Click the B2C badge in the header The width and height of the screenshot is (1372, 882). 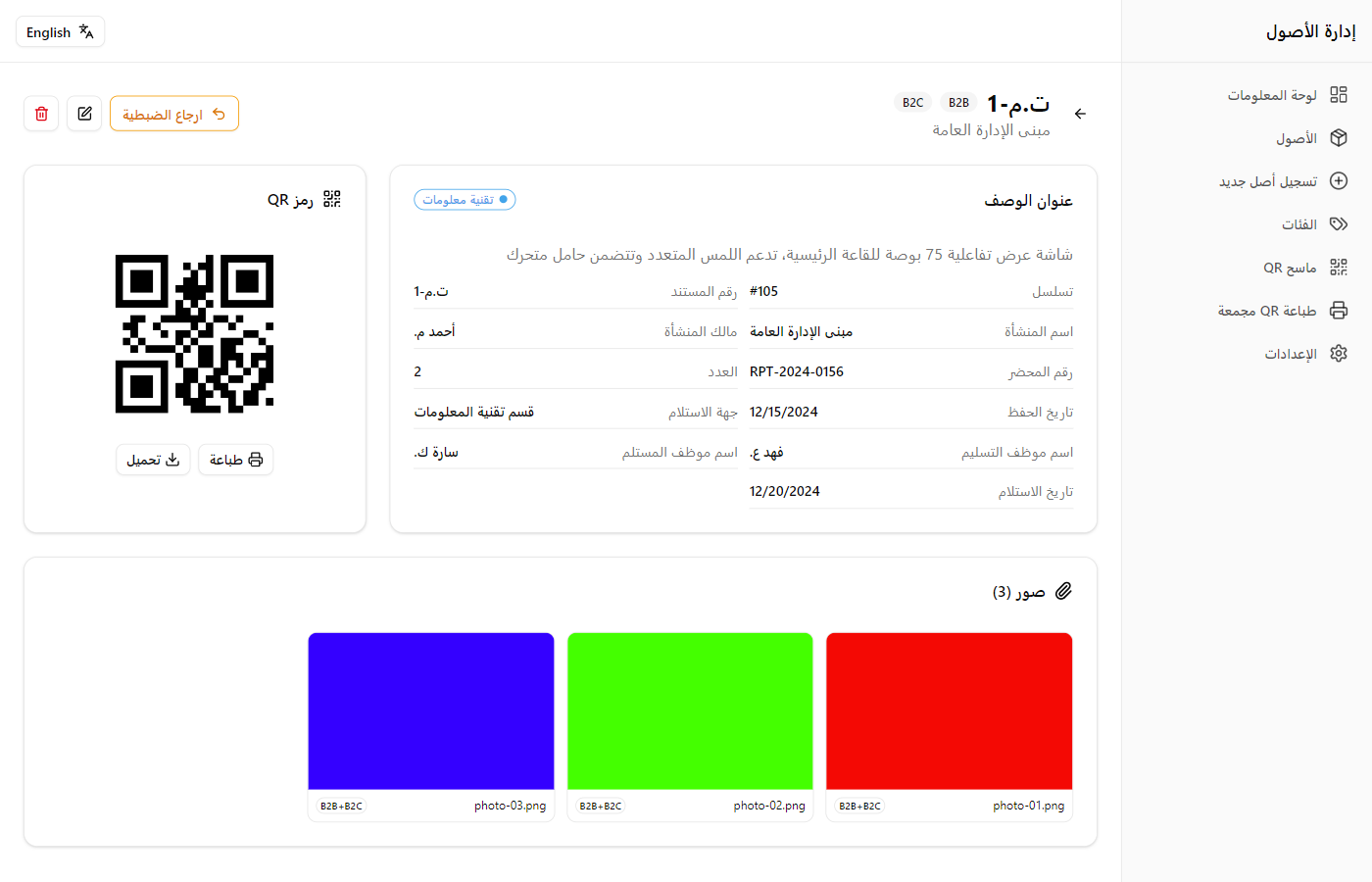point(912,102)
